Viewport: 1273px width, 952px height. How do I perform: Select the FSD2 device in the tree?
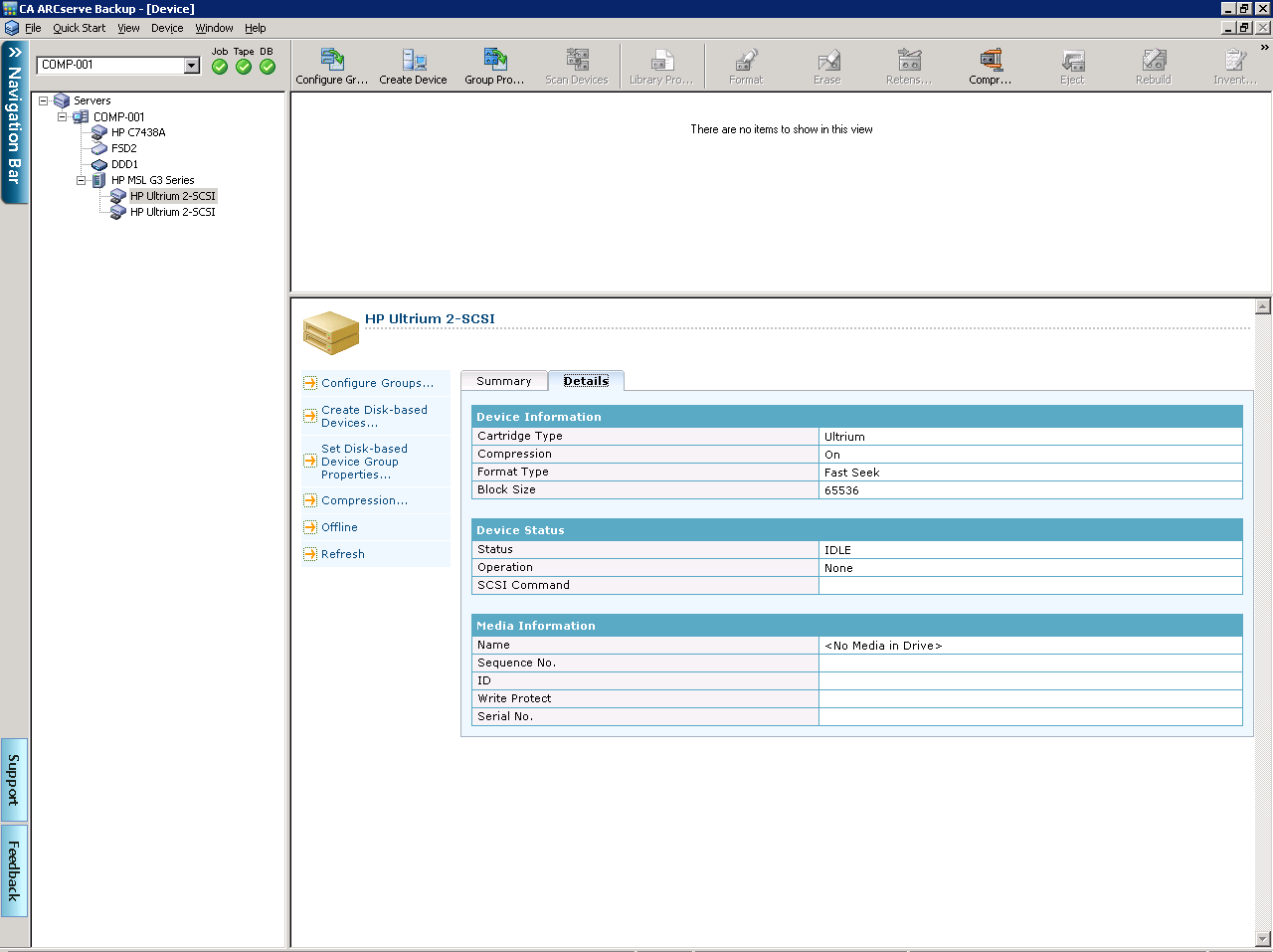123,148
